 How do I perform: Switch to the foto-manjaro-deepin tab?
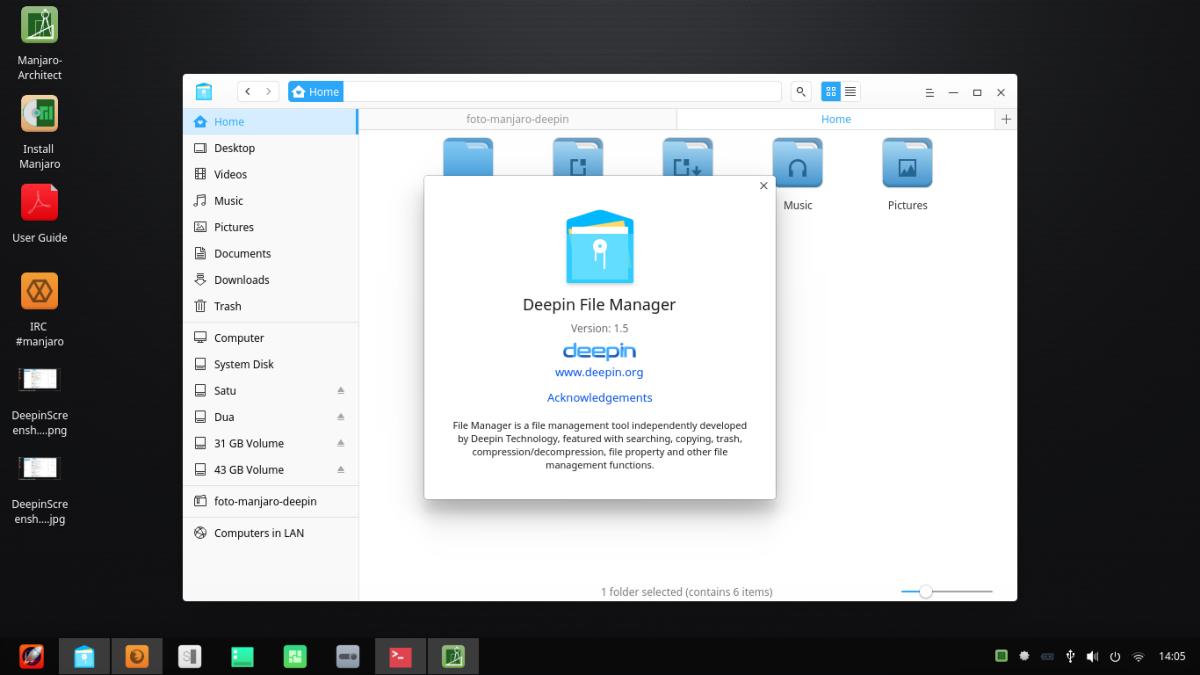517,119
